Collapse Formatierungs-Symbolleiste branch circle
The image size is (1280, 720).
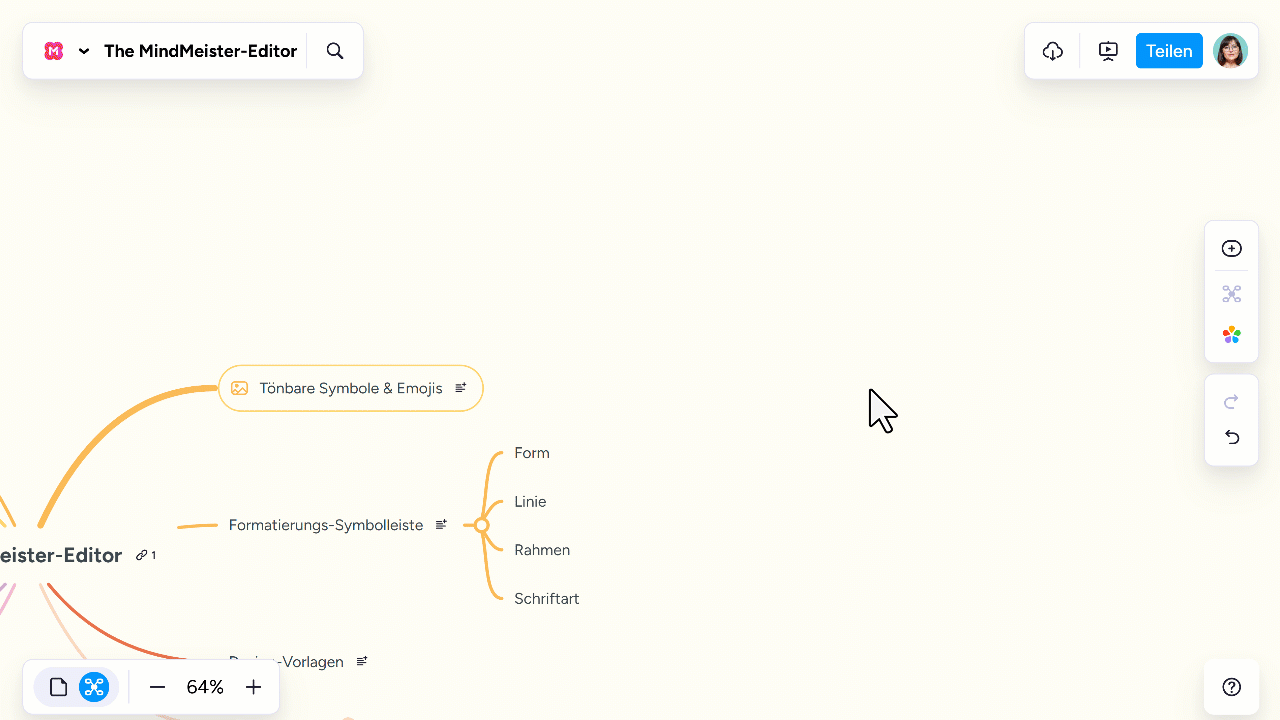(481, 525)
